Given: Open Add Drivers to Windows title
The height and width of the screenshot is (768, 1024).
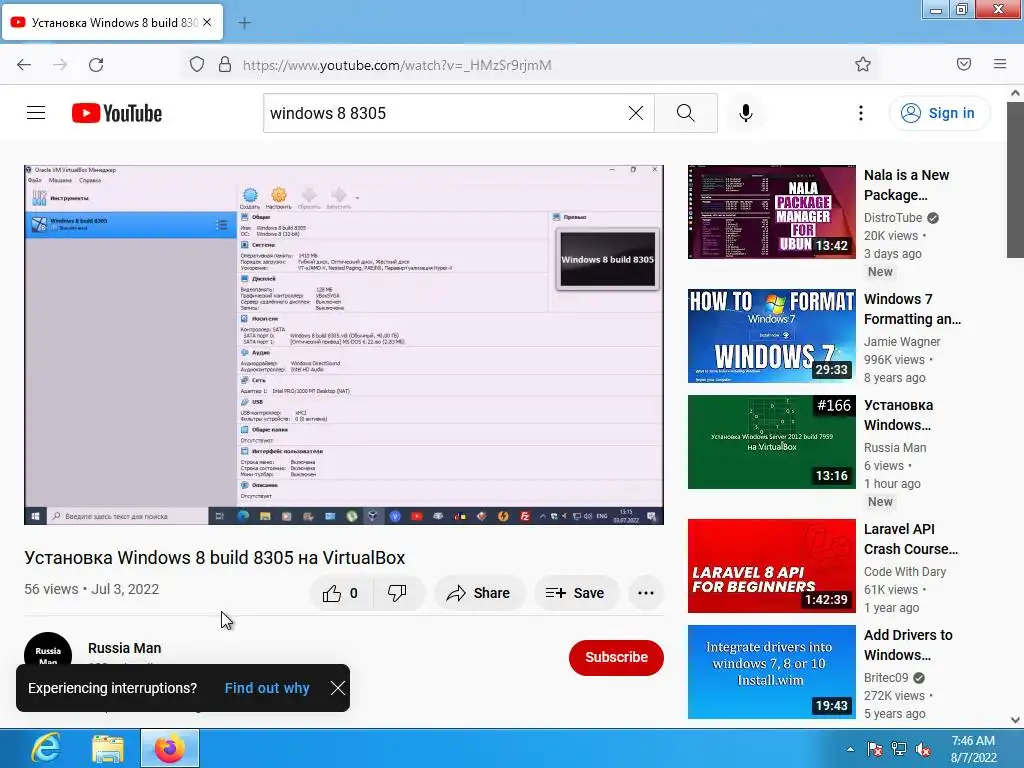Looking at the screenshot, I should tap(908, 645).
